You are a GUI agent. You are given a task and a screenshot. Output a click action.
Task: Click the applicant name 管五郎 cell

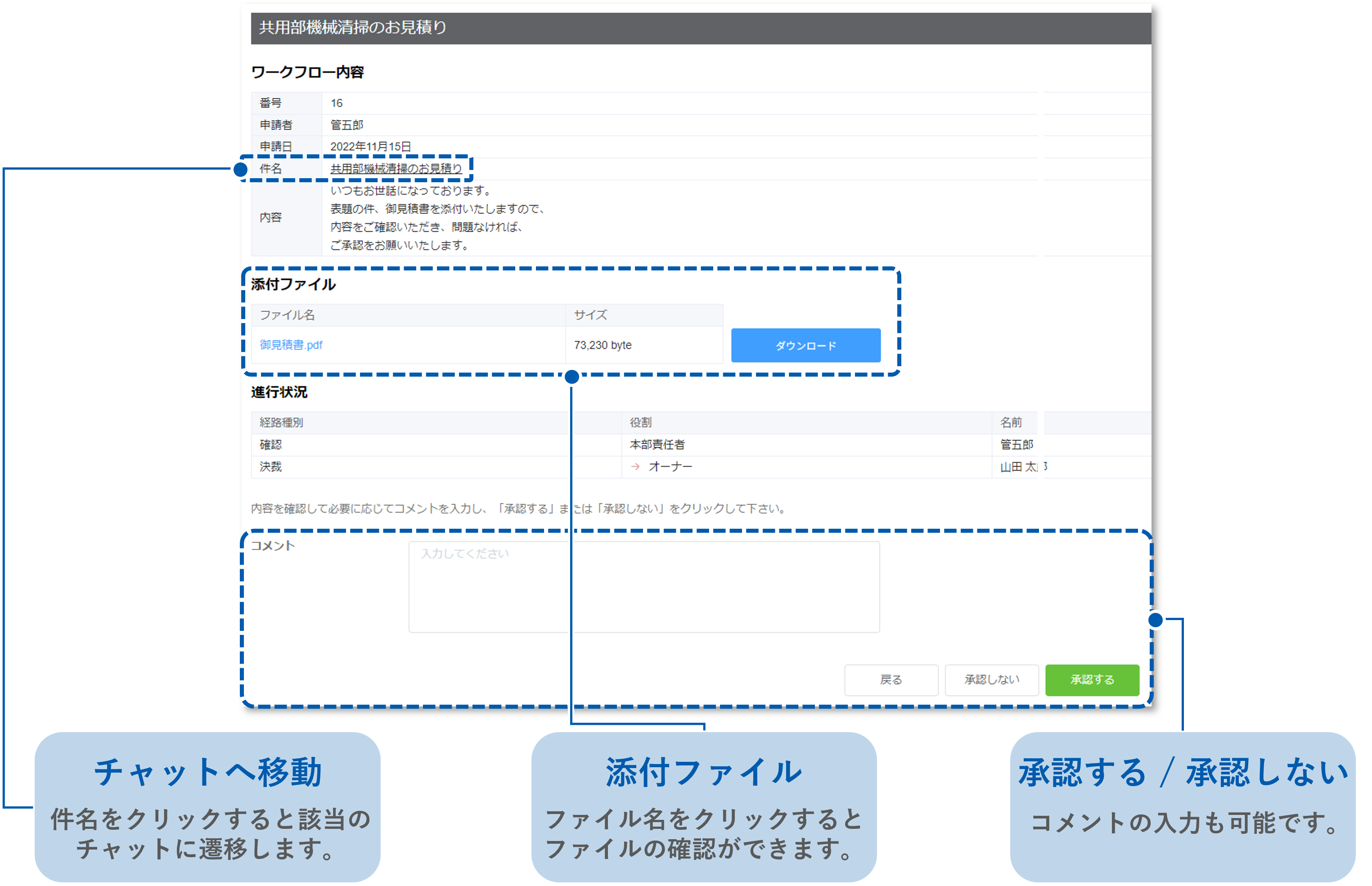[346, 125]
